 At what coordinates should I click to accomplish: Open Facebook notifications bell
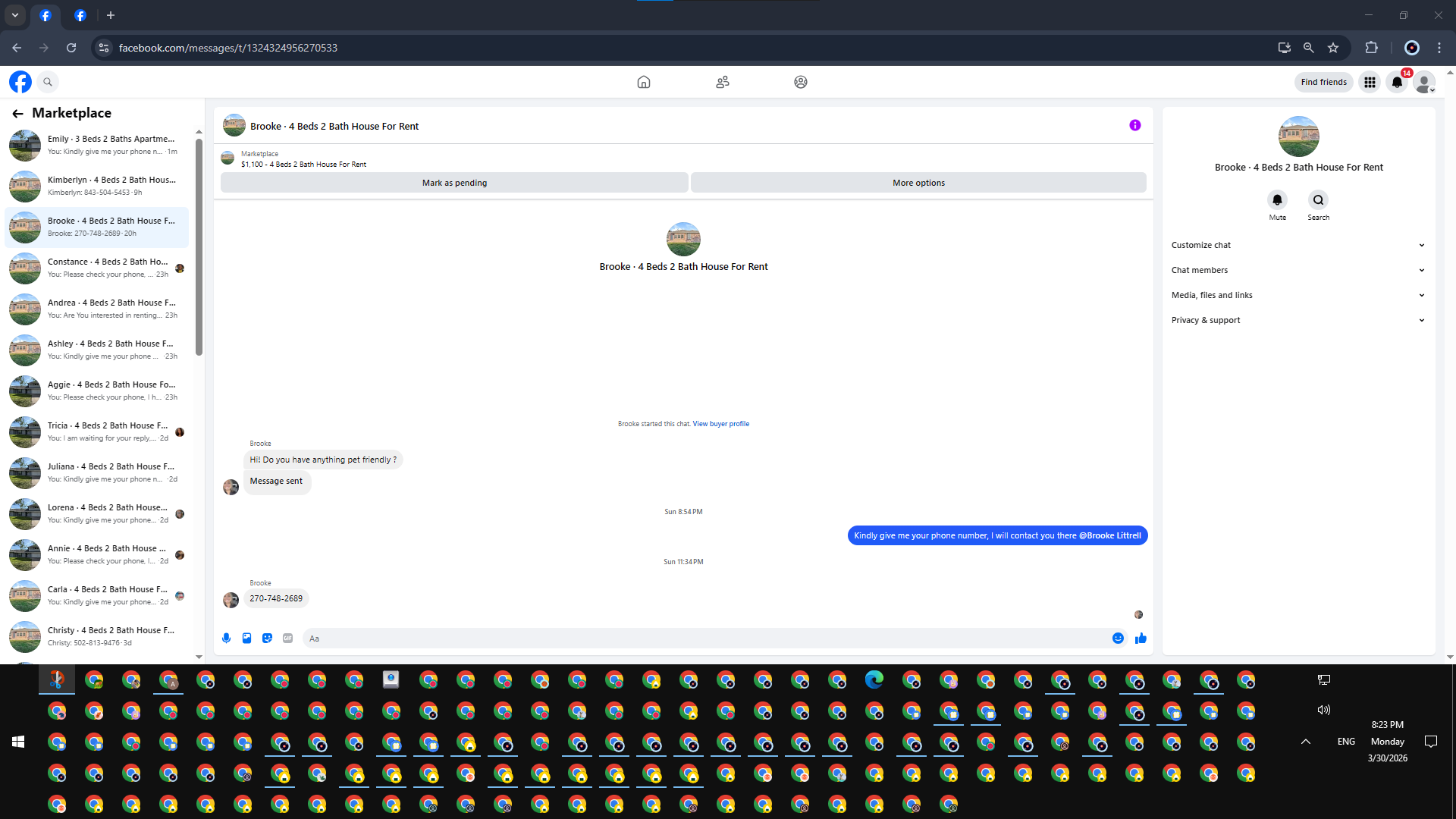(x=1397, y=82)
